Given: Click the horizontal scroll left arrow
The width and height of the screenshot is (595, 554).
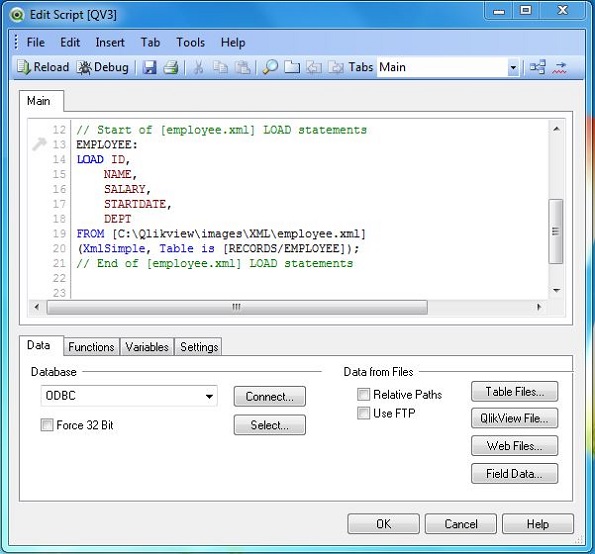Looking at the screenshot, I should point(36,307).
